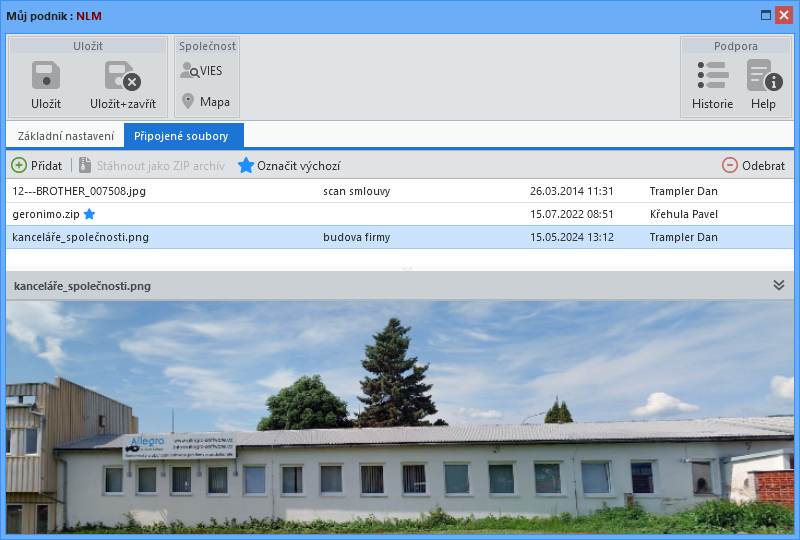
Task: Switch to the Základní nastavení tab
Action: pyautogui.click(x=65, y=136)
